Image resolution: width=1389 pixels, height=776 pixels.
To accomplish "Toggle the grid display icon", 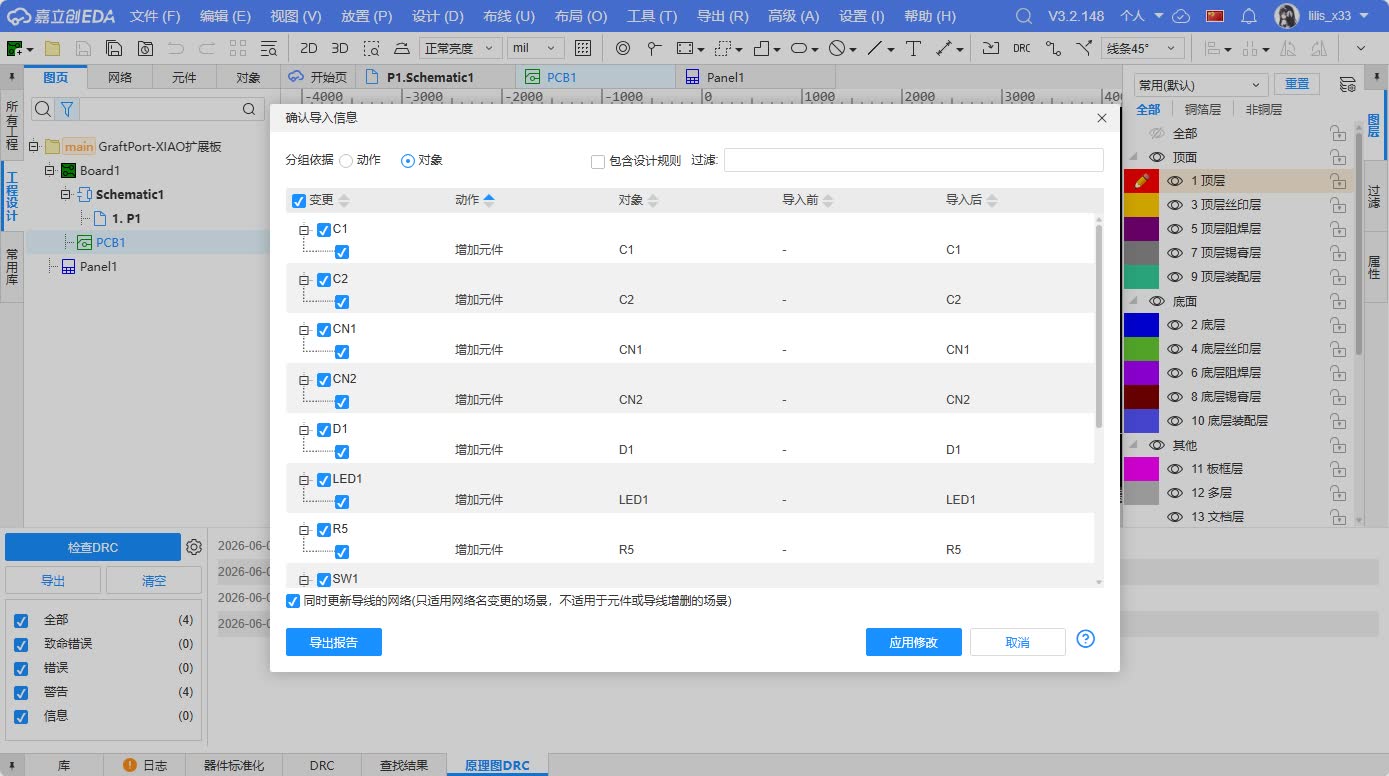I will tap(584, 48).
